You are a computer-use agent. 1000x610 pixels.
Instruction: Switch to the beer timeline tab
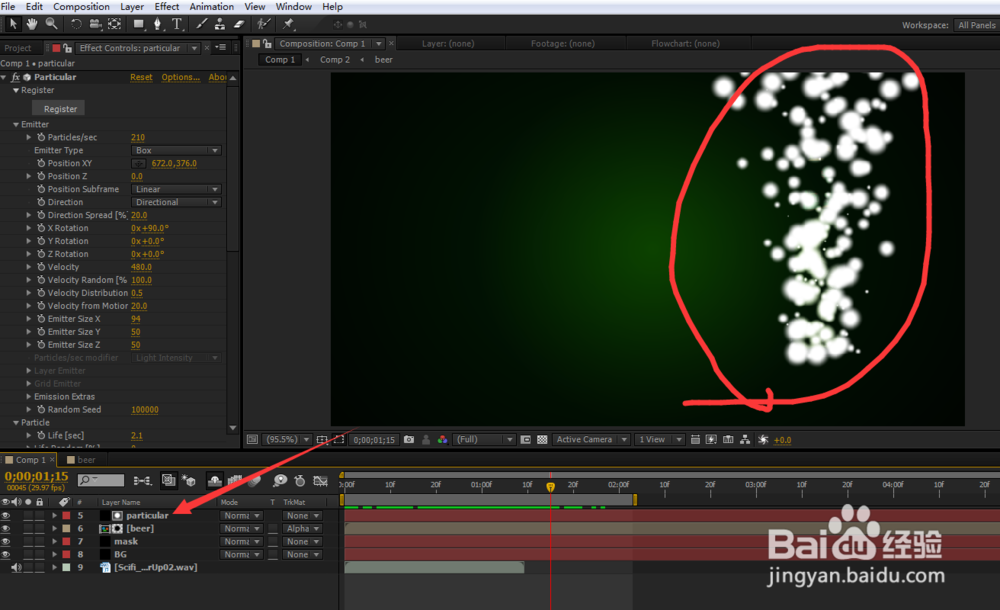pos(82,459)
